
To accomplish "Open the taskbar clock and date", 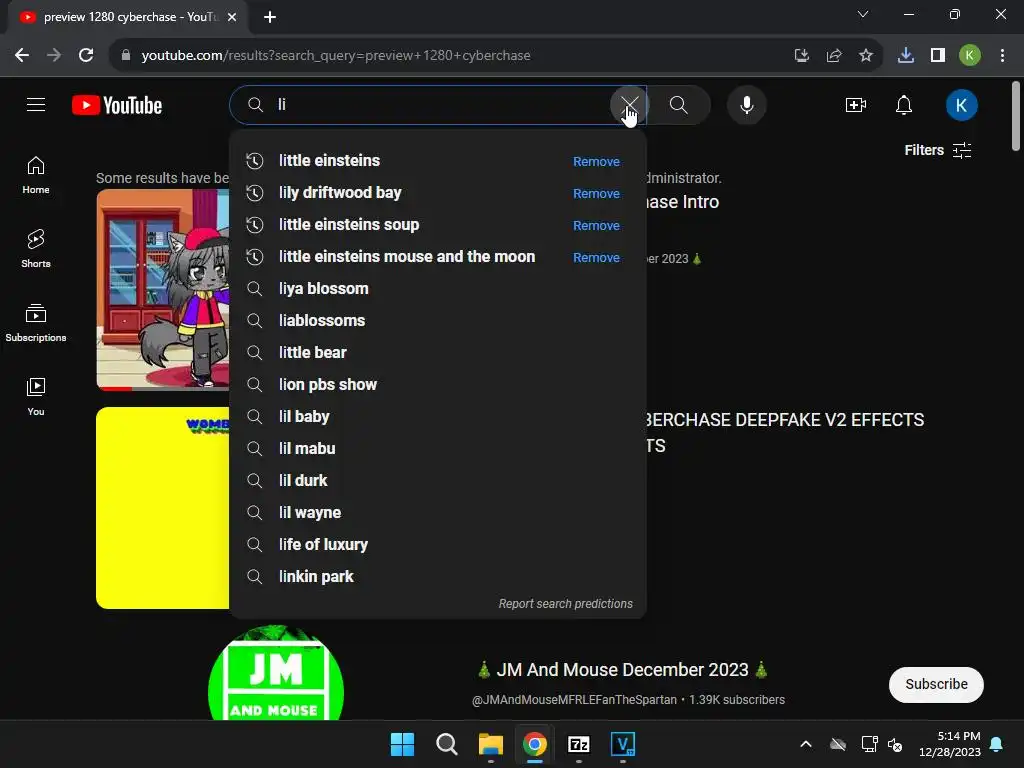I will (950, 744).
